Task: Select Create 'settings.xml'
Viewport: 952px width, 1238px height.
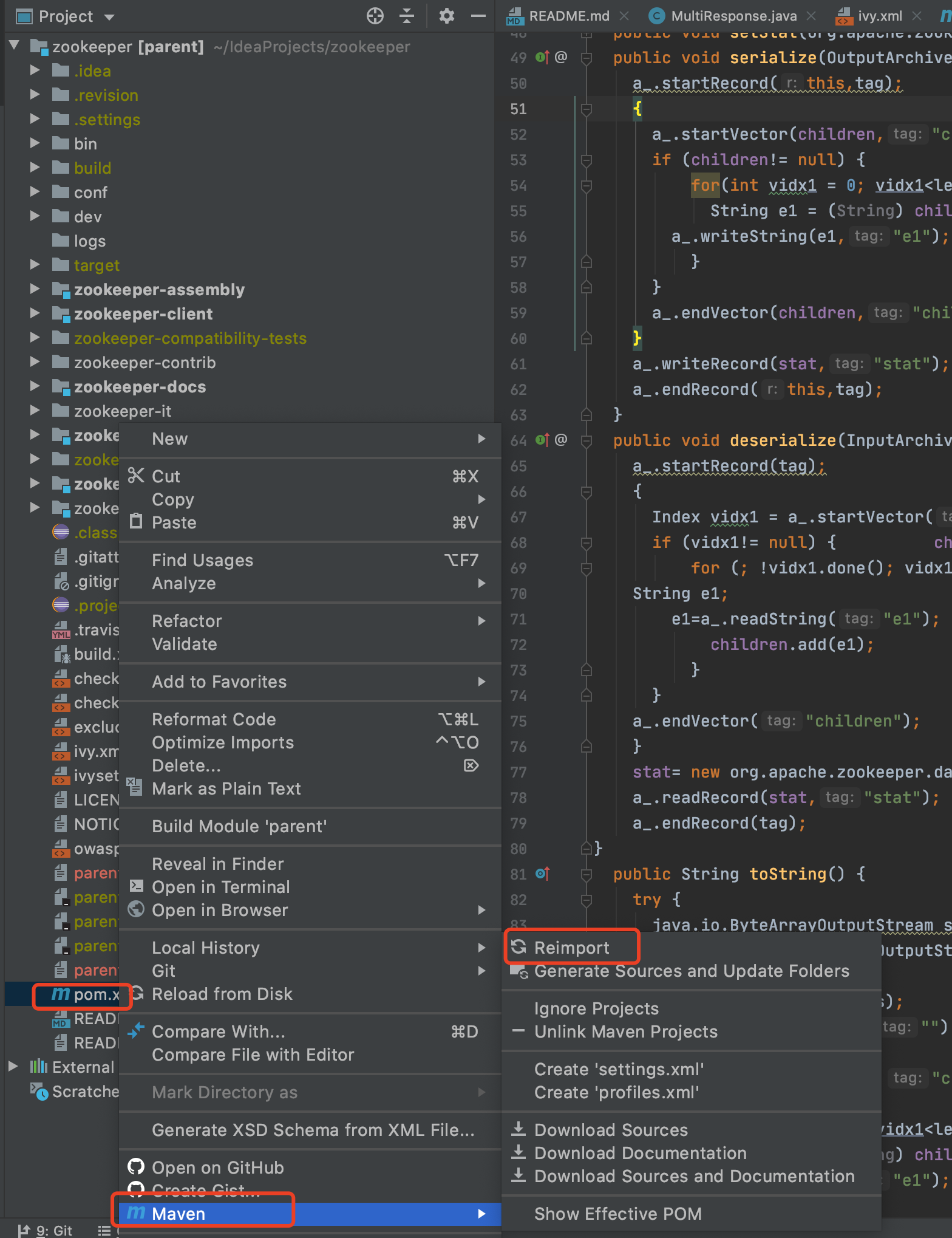Action: pyautogui.click(x=692, y=1069)
